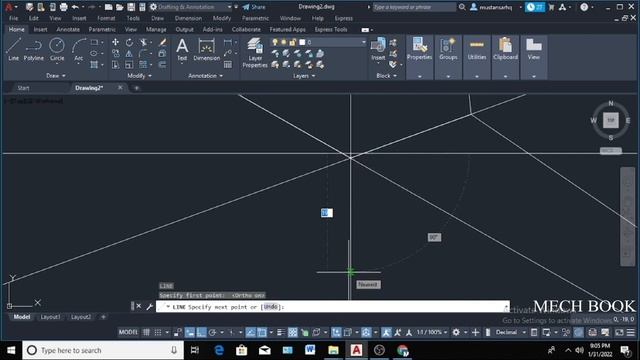Image resolution: width=640 pixels, height=360 pixels.
Task: Toggle object snap tracking in status bar
Action: tap(251, 332)
